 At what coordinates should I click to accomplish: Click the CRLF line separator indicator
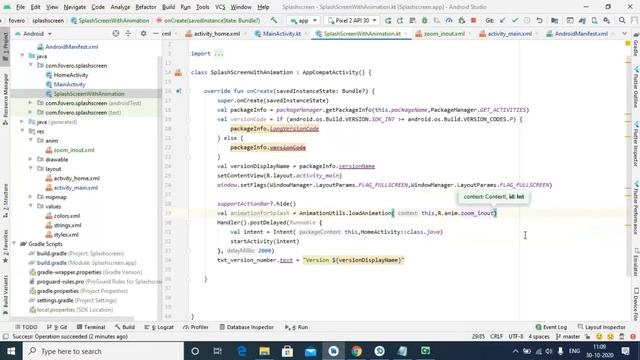[x=497, y=337]
